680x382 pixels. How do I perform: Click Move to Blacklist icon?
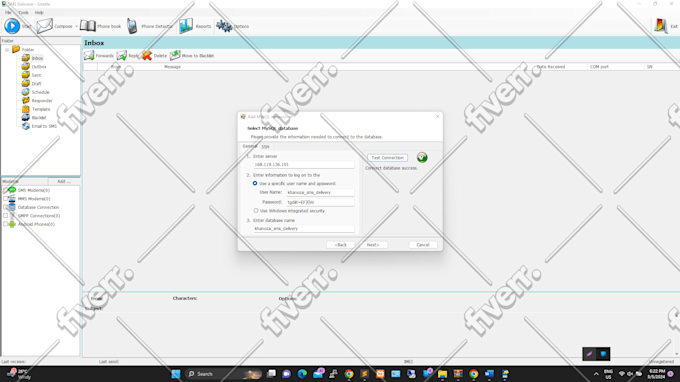(x=175, y=56)
